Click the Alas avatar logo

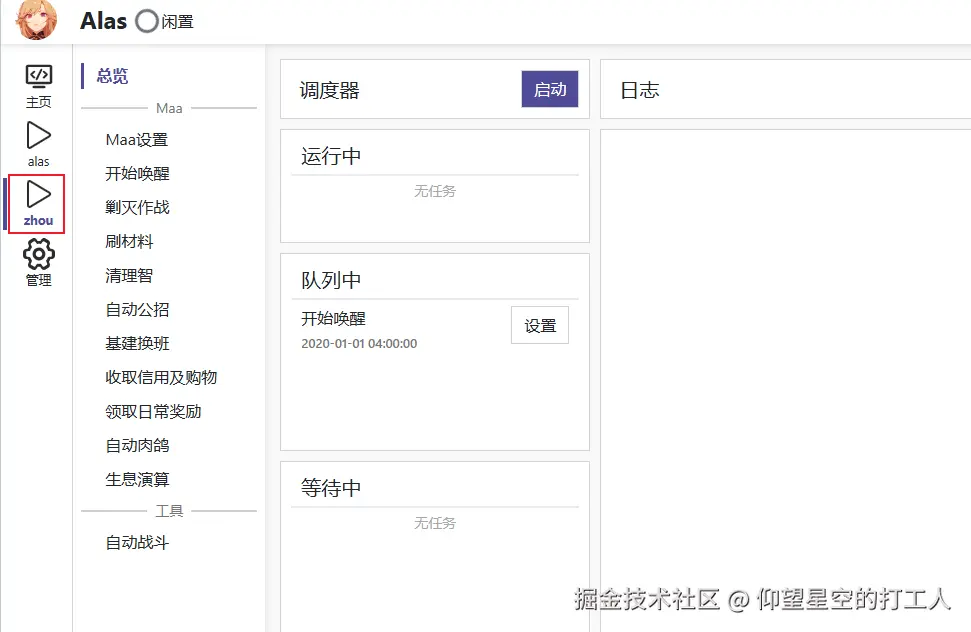(37, 20)
